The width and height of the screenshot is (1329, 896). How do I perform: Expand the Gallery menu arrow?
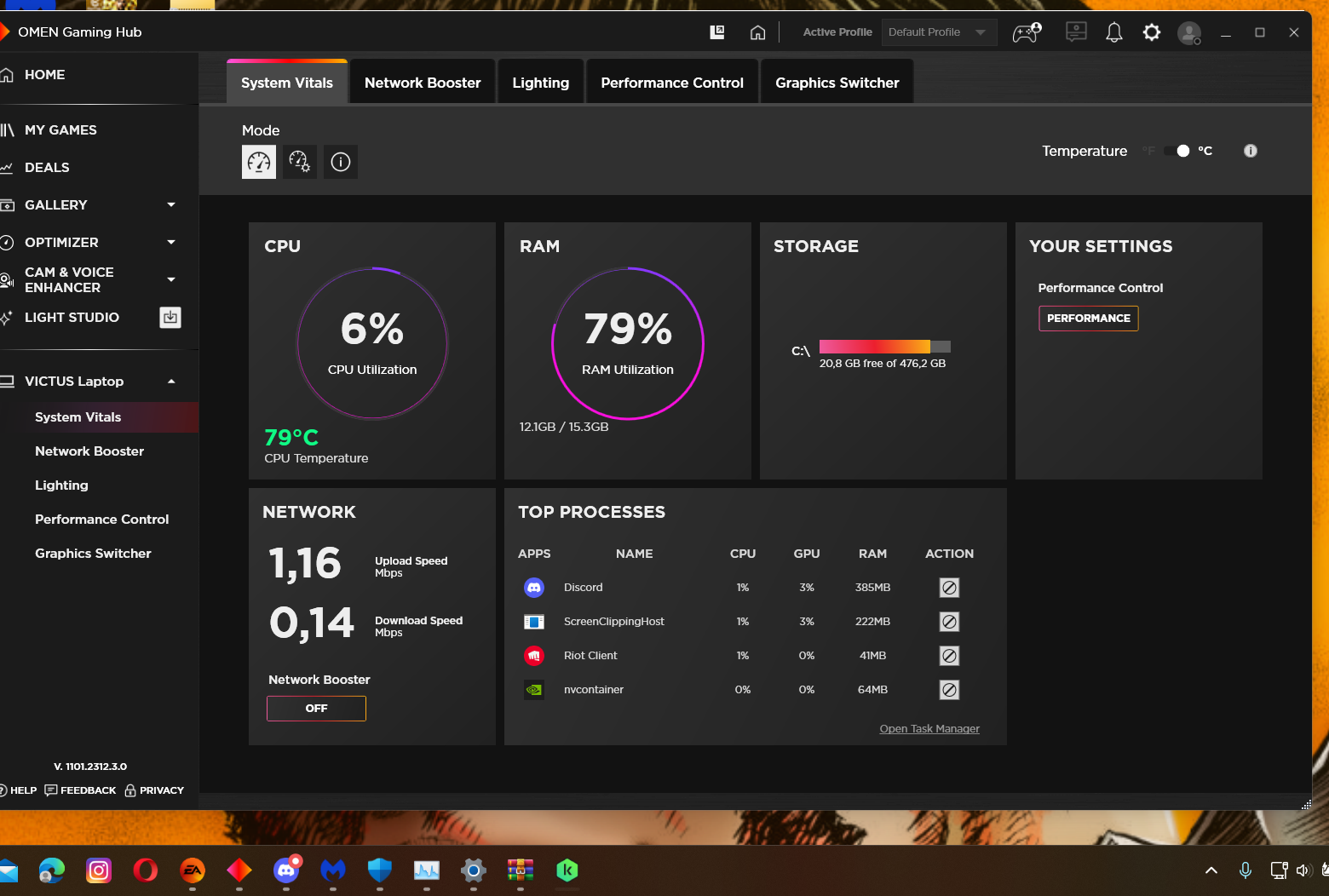(x=171, y=205)
